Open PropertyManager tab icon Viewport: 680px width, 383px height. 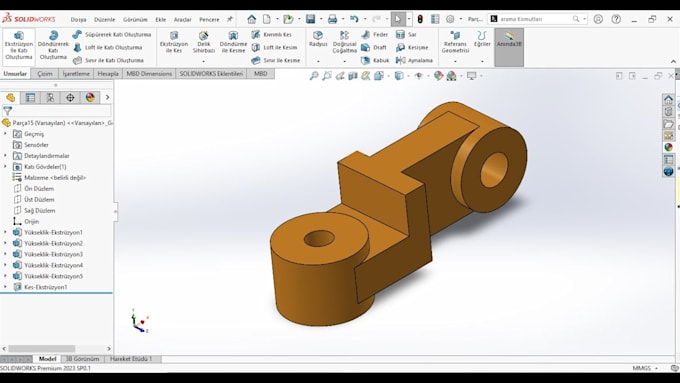(x=30, y=98)
